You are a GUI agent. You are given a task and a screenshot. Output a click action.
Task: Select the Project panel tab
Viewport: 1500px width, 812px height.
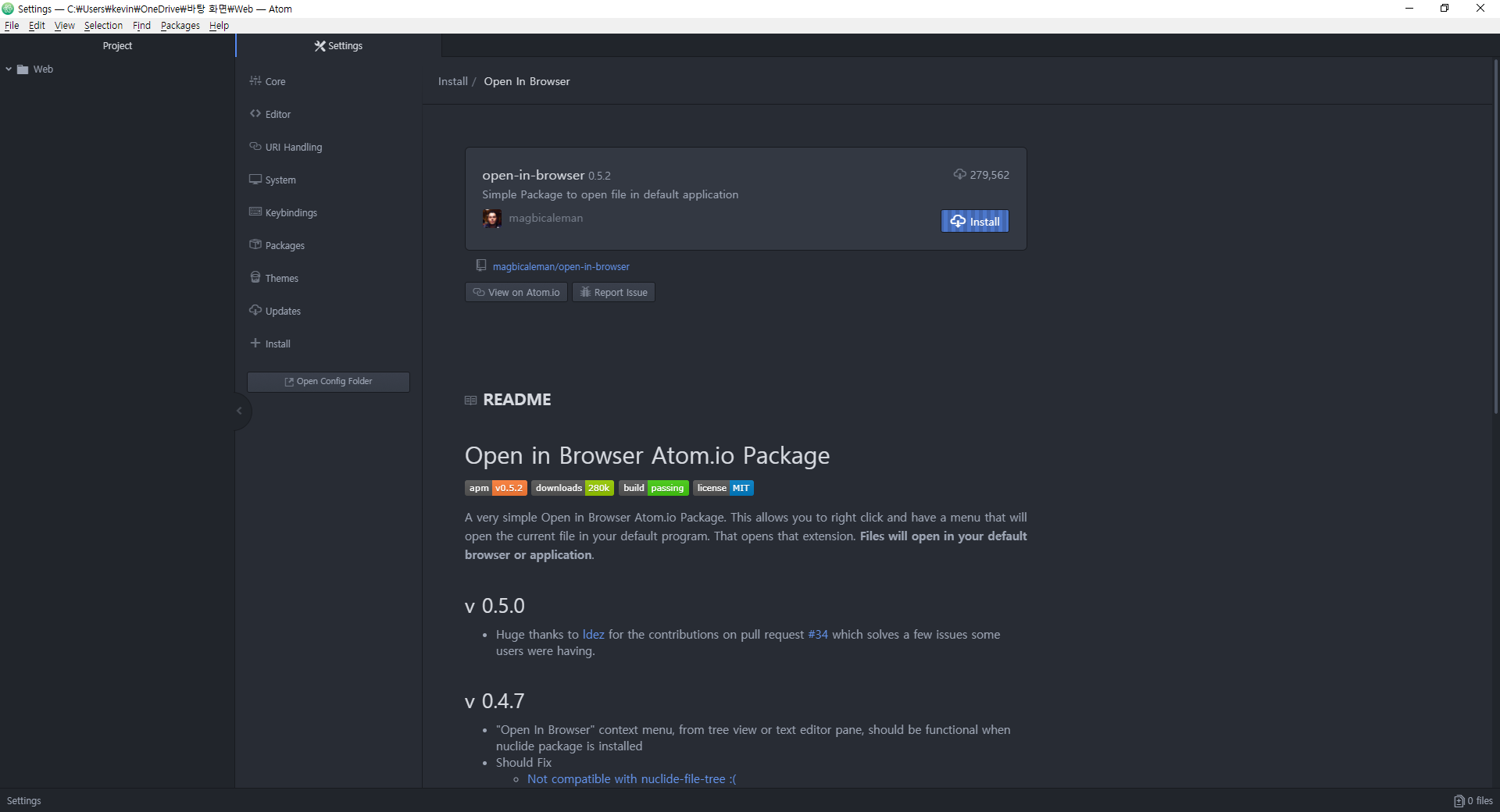(x=117, y=46)
